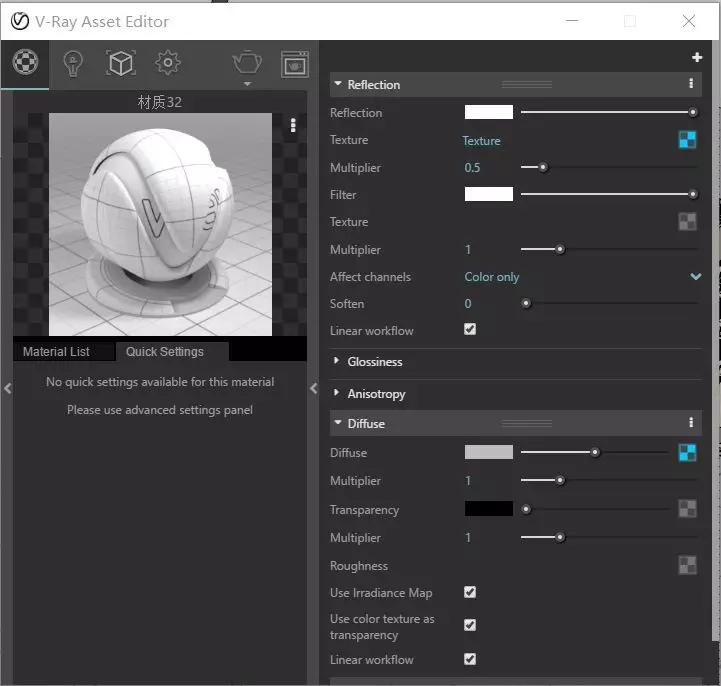The height and width of the screenshot is (686, 721).
Task: Select the Quick Settings tab
Action: [x=165, y=352]
